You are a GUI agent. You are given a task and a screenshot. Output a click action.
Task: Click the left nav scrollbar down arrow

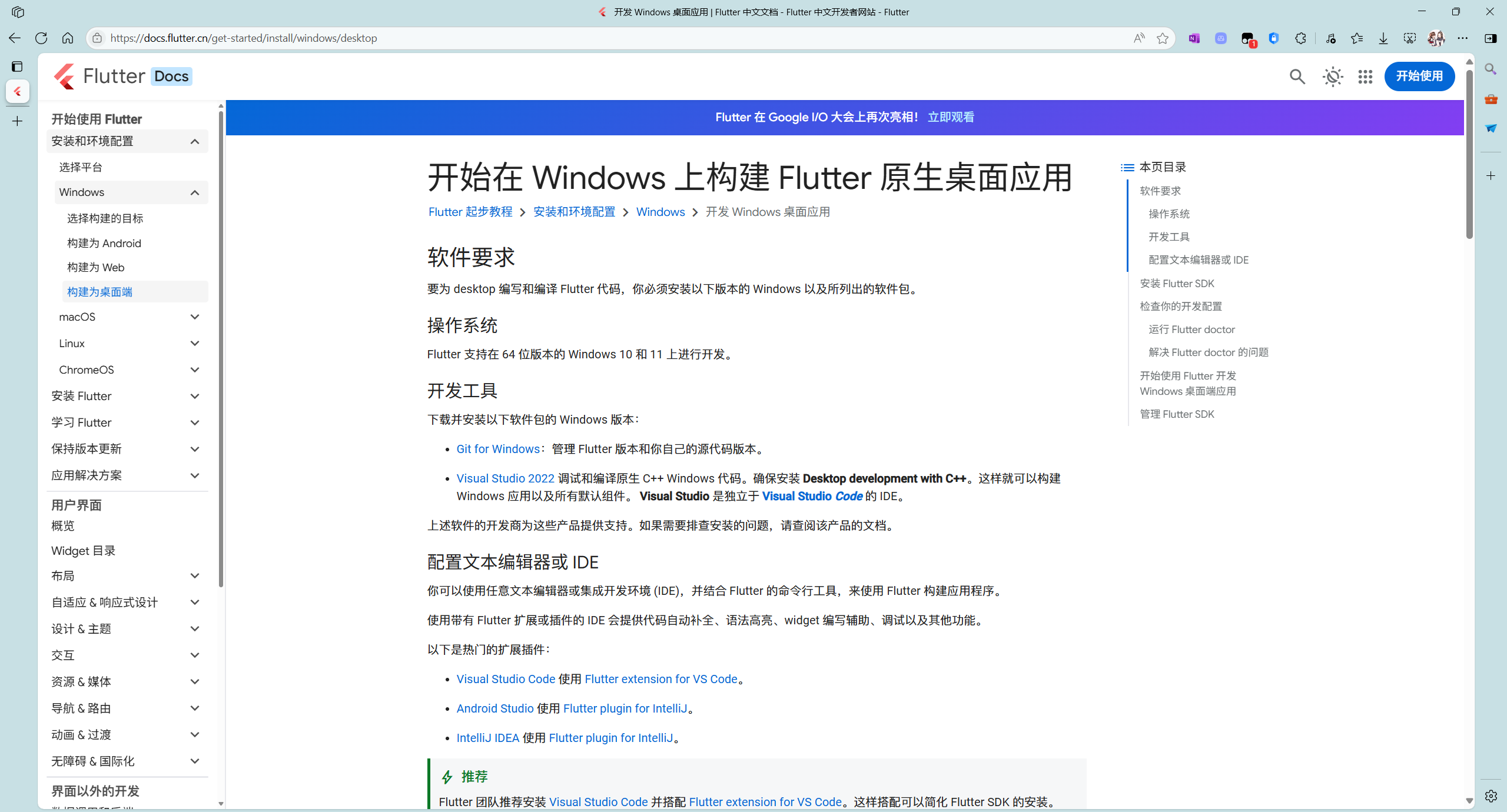click(x=221, y=803)
